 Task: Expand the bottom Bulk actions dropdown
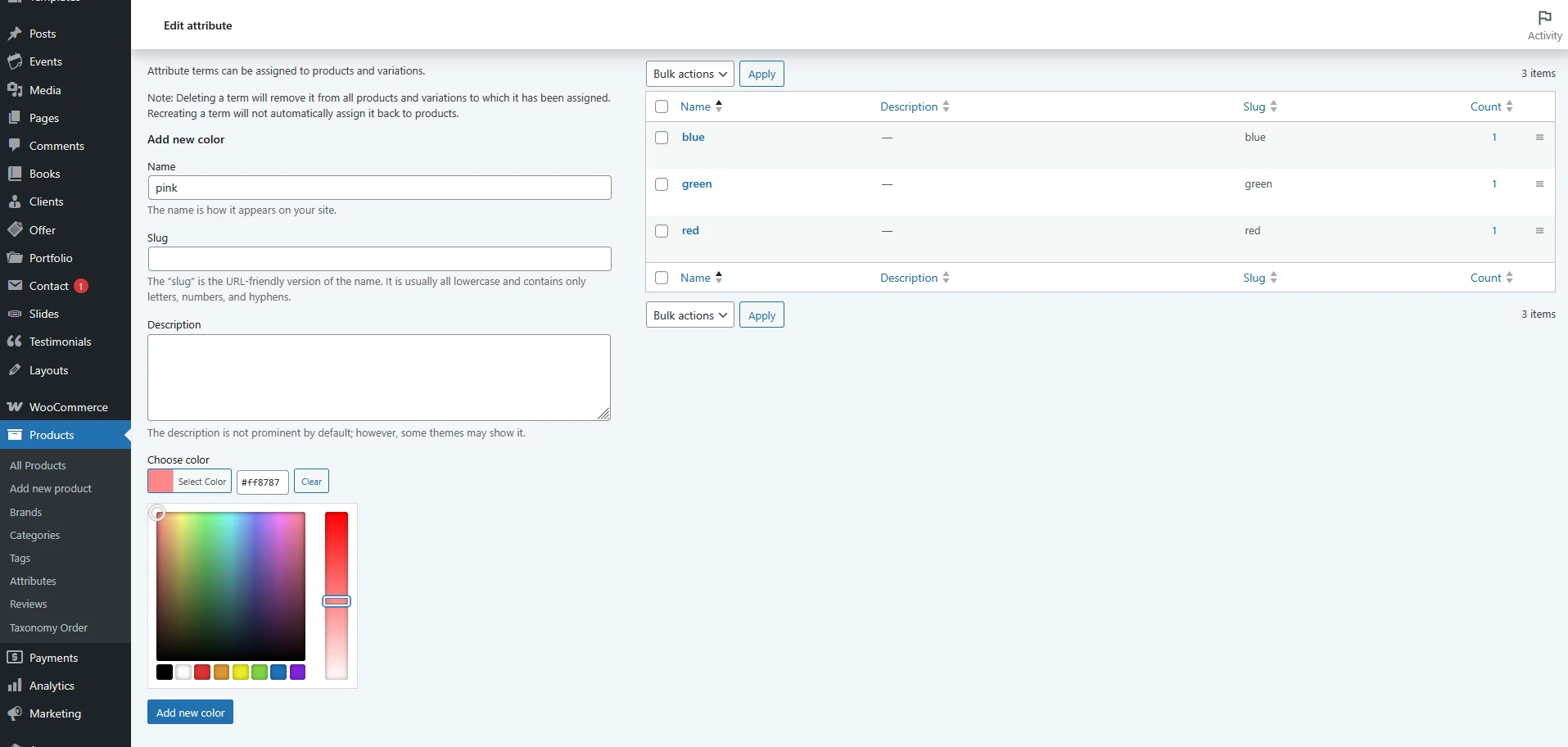[x=689, y=315]
